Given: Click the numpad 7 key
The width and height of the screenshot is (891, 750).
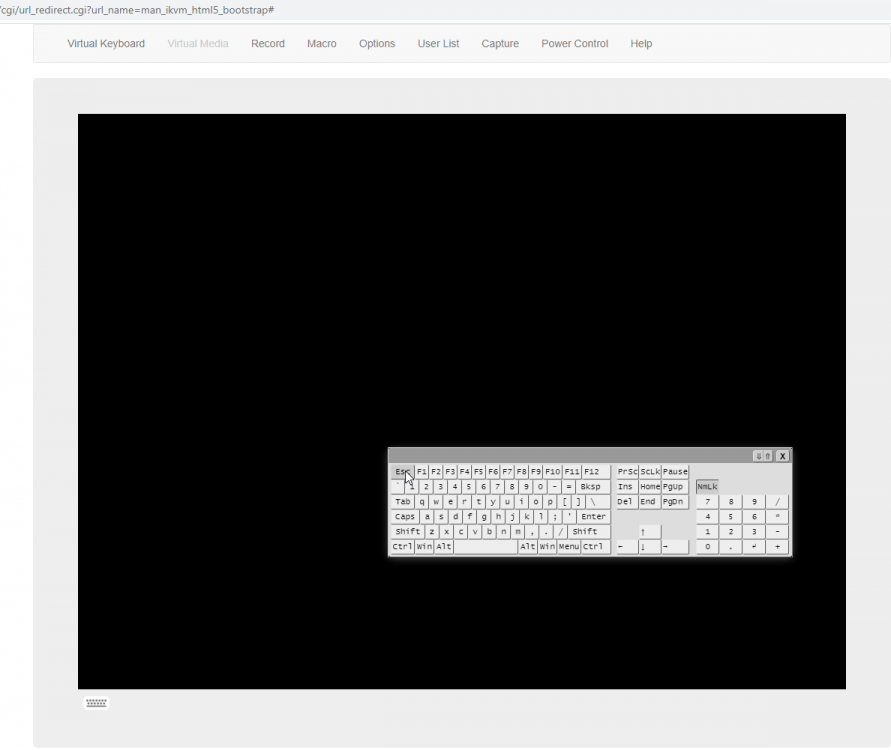Looking at the screenshot, I should pyautogui.click(x=707, y=502).
